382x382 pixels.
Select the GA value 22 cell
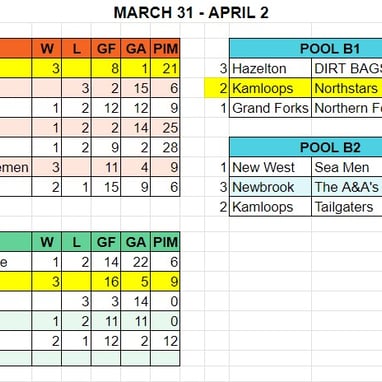click(136, 262)
